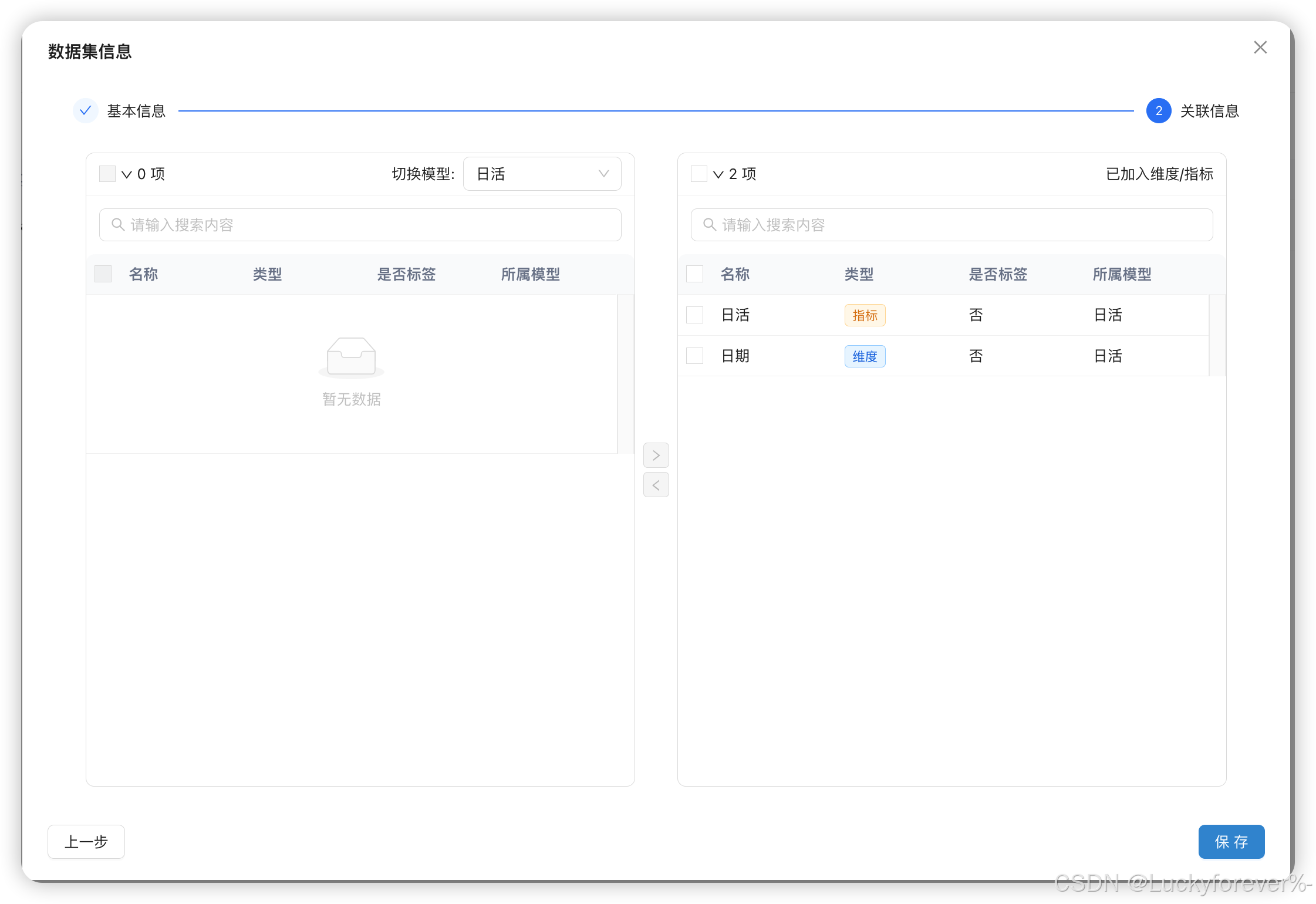Click the step 2 circle icon

pyautogui.click(x=1158, y=110)
